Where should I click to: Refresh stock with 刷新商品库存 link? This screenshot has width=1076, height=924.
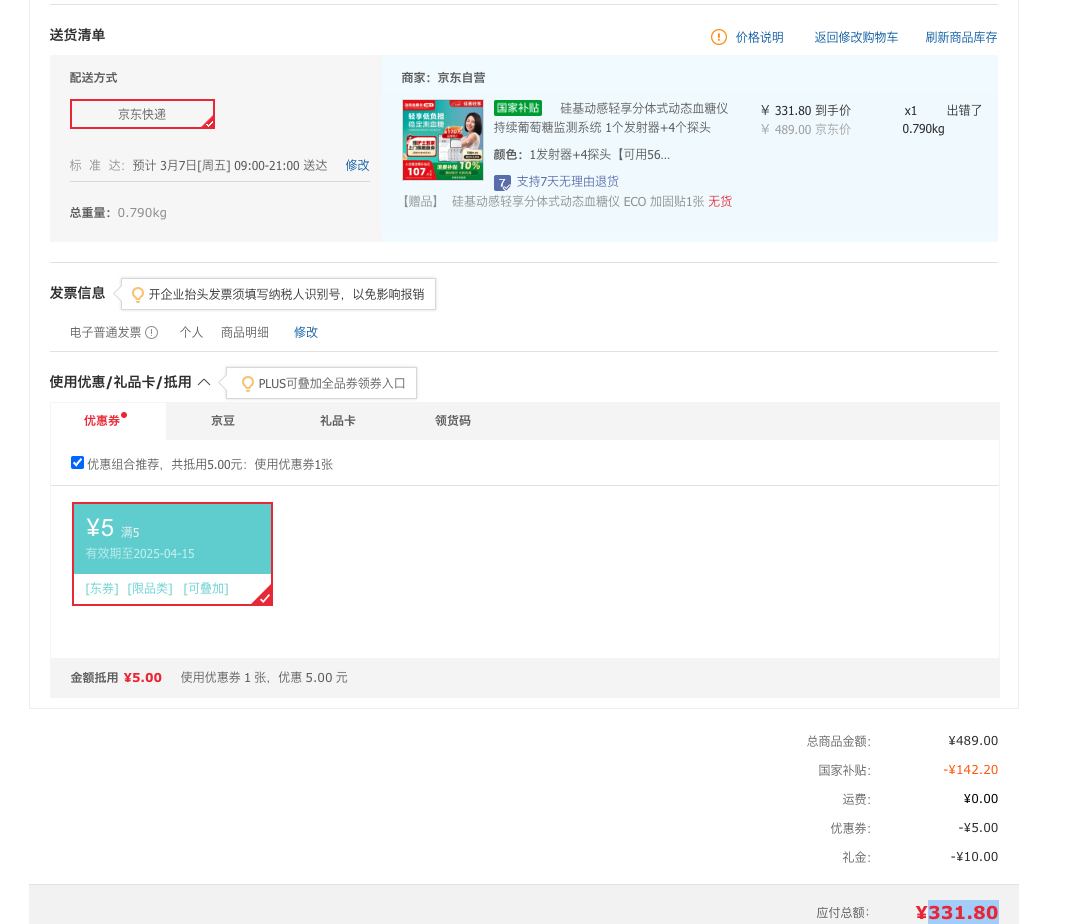[961, 37]
